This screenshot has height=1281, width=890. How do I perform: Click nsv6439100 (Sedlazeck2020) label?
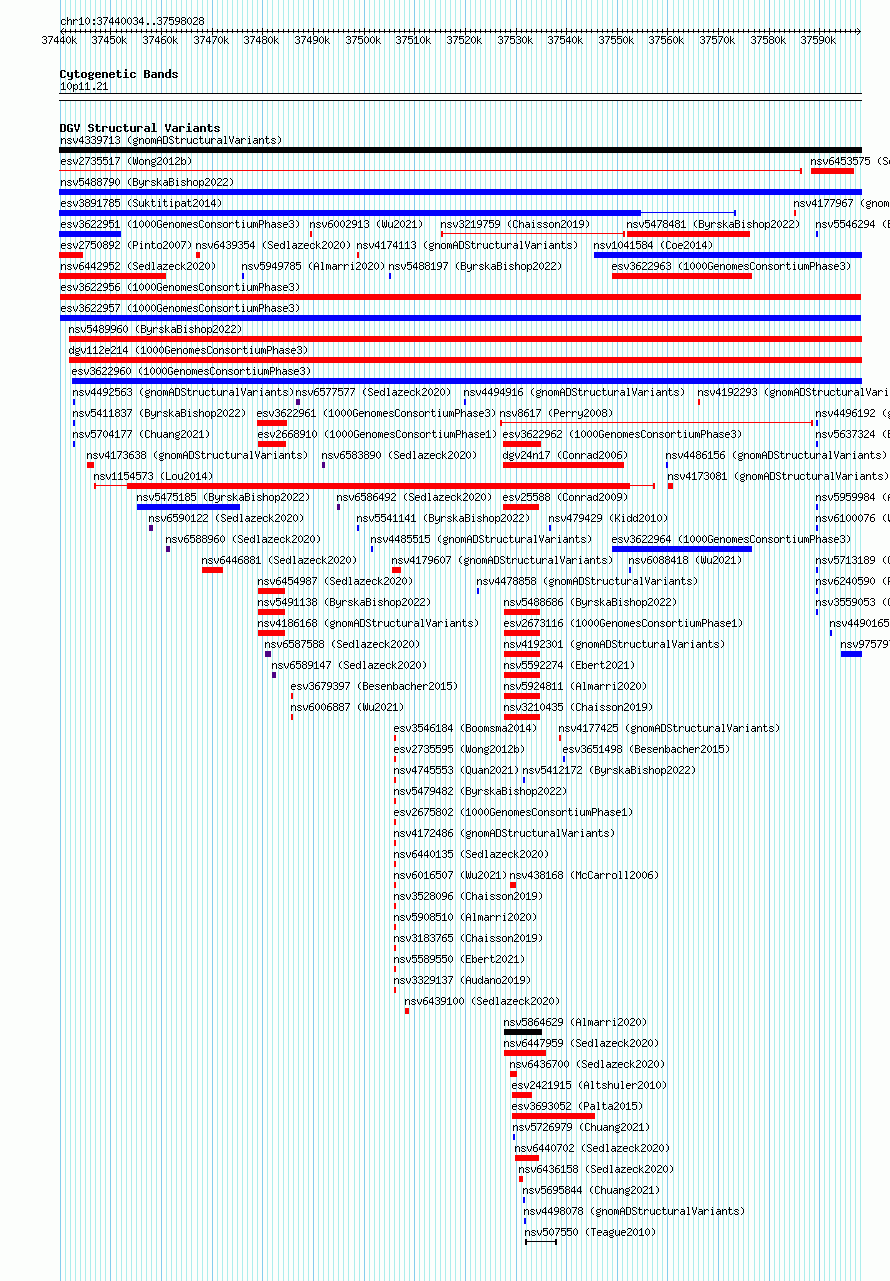(x=482, y=1001)
